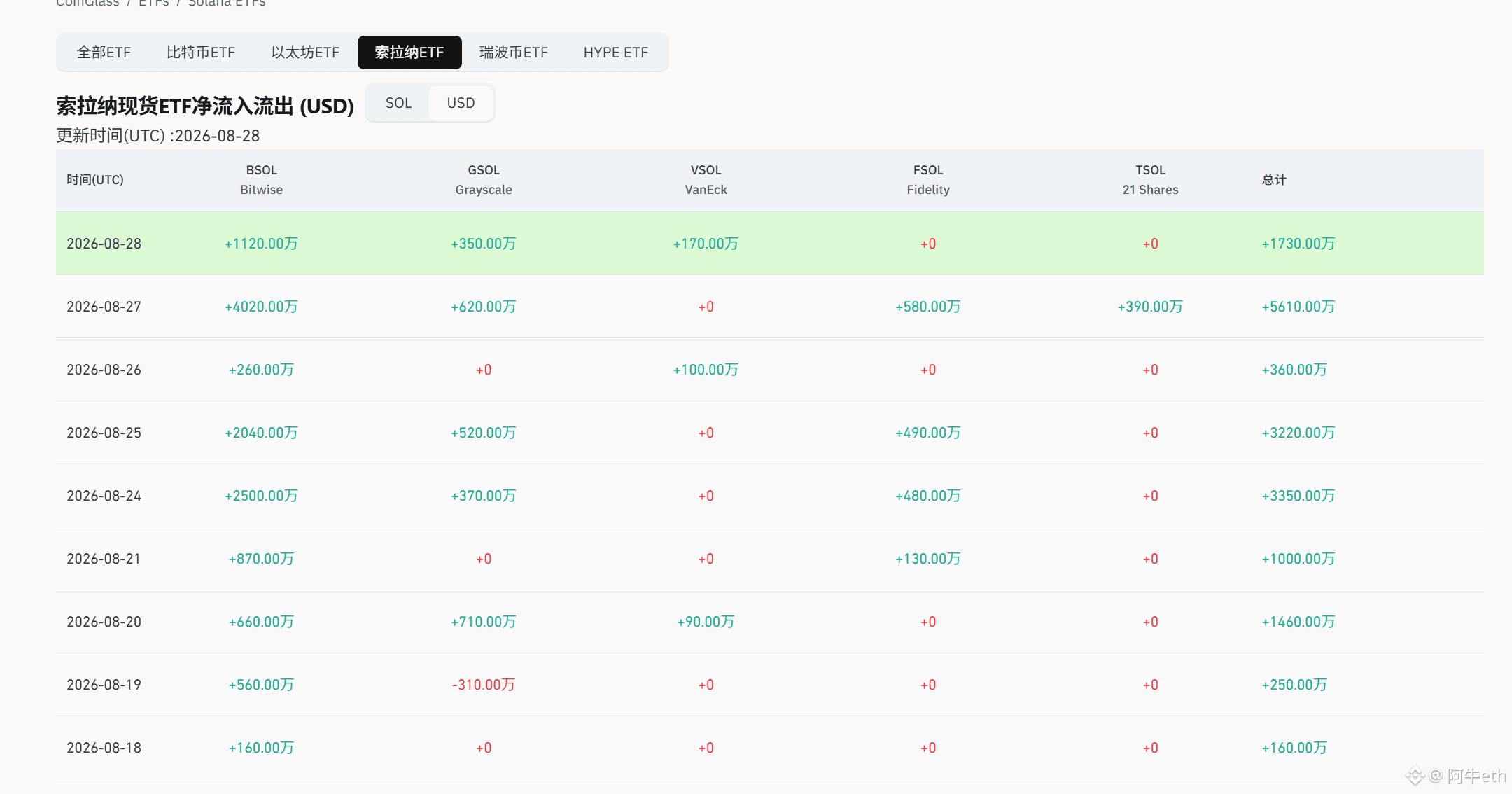Click FSOL value +130.00万
This screenshot has height=794, width=1512.
click(928, 559)
